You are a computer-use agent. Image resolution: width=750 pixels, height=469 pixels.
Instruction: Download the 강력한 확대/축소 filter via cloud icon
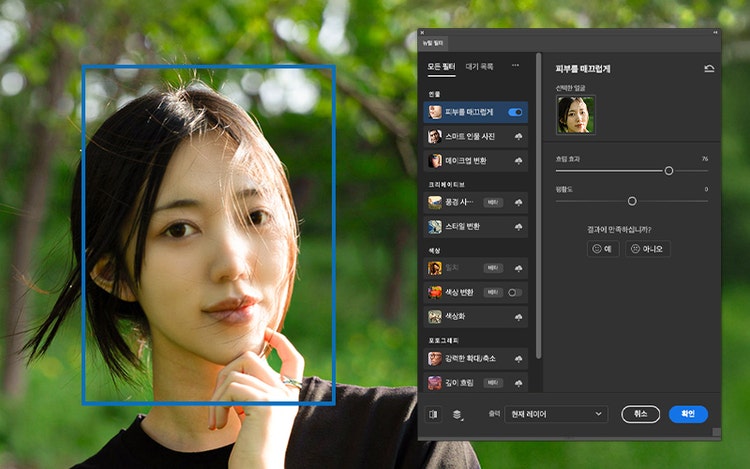(x=518, y=359)
